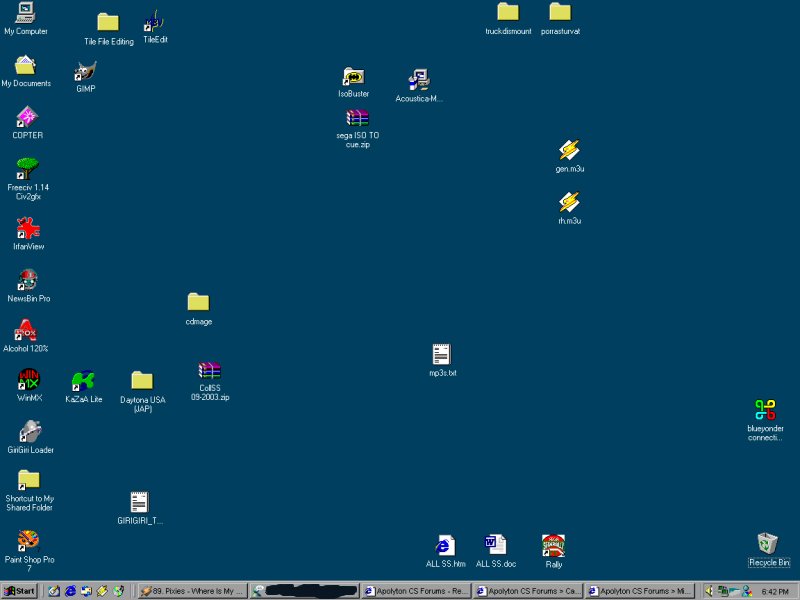Switch to the Pixies taskbar window

point(192,591)
